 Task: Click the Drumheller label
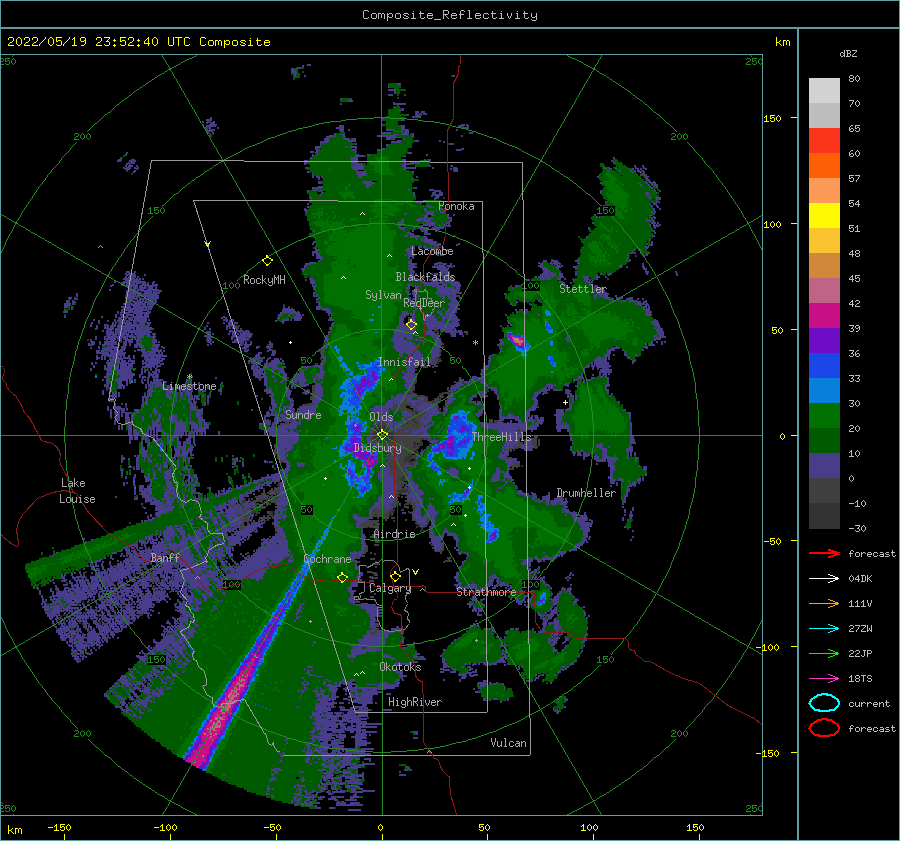coord(586,493)
